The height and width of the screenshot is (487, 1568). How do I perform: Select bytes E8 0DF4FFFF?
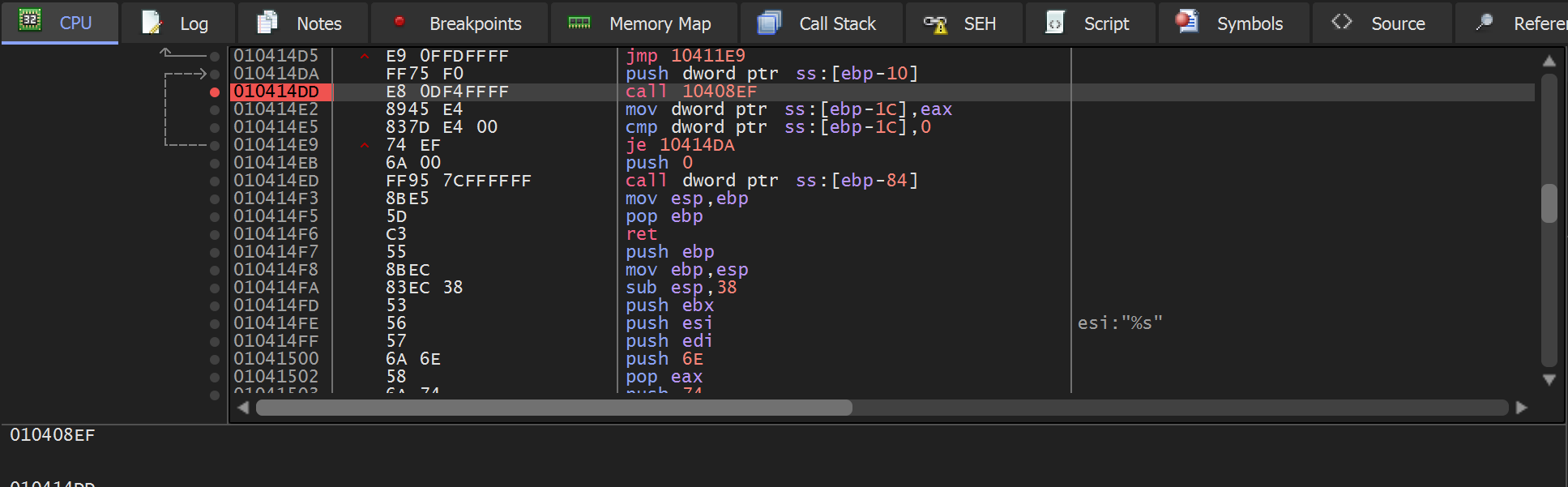pyautogui.click(x=447, y=92)
